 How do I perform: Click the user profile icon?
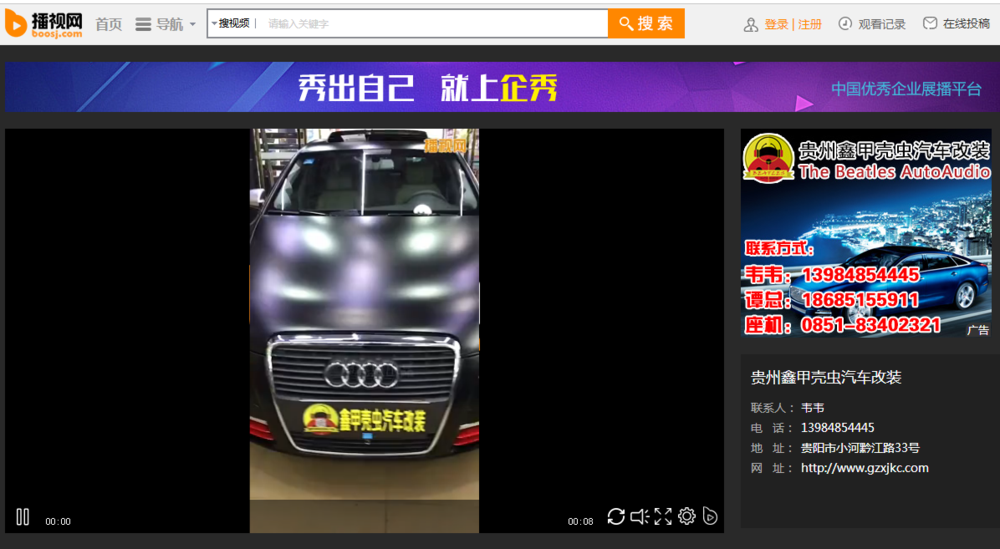click(x=751, y=24)
